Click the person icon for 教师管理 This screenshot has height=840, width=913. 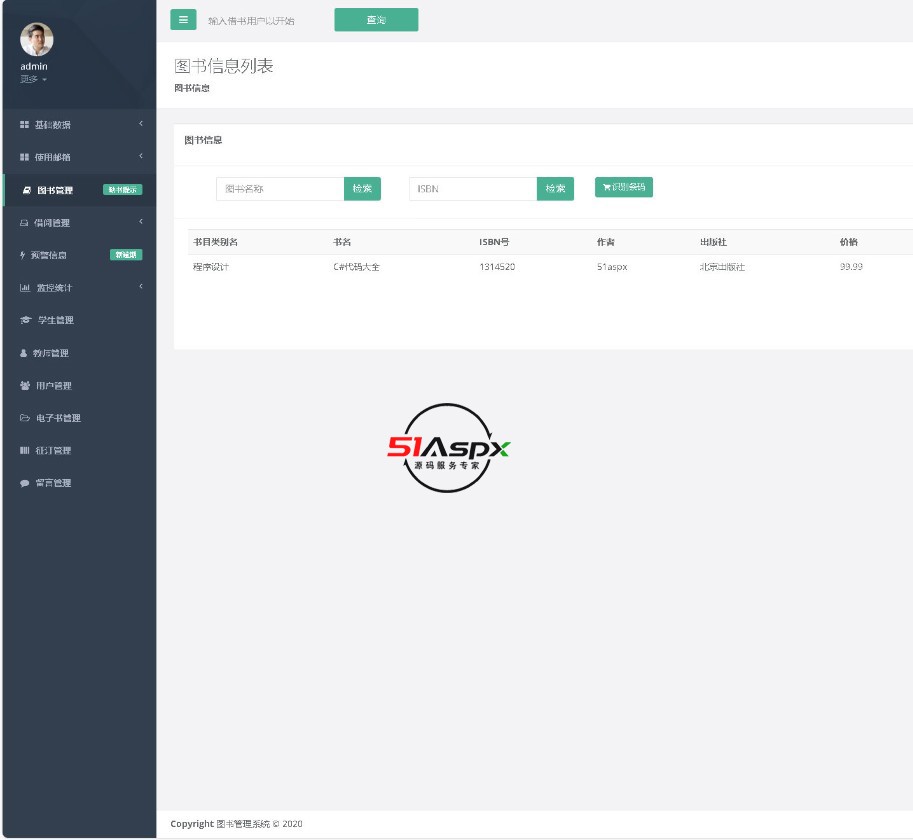23,353
